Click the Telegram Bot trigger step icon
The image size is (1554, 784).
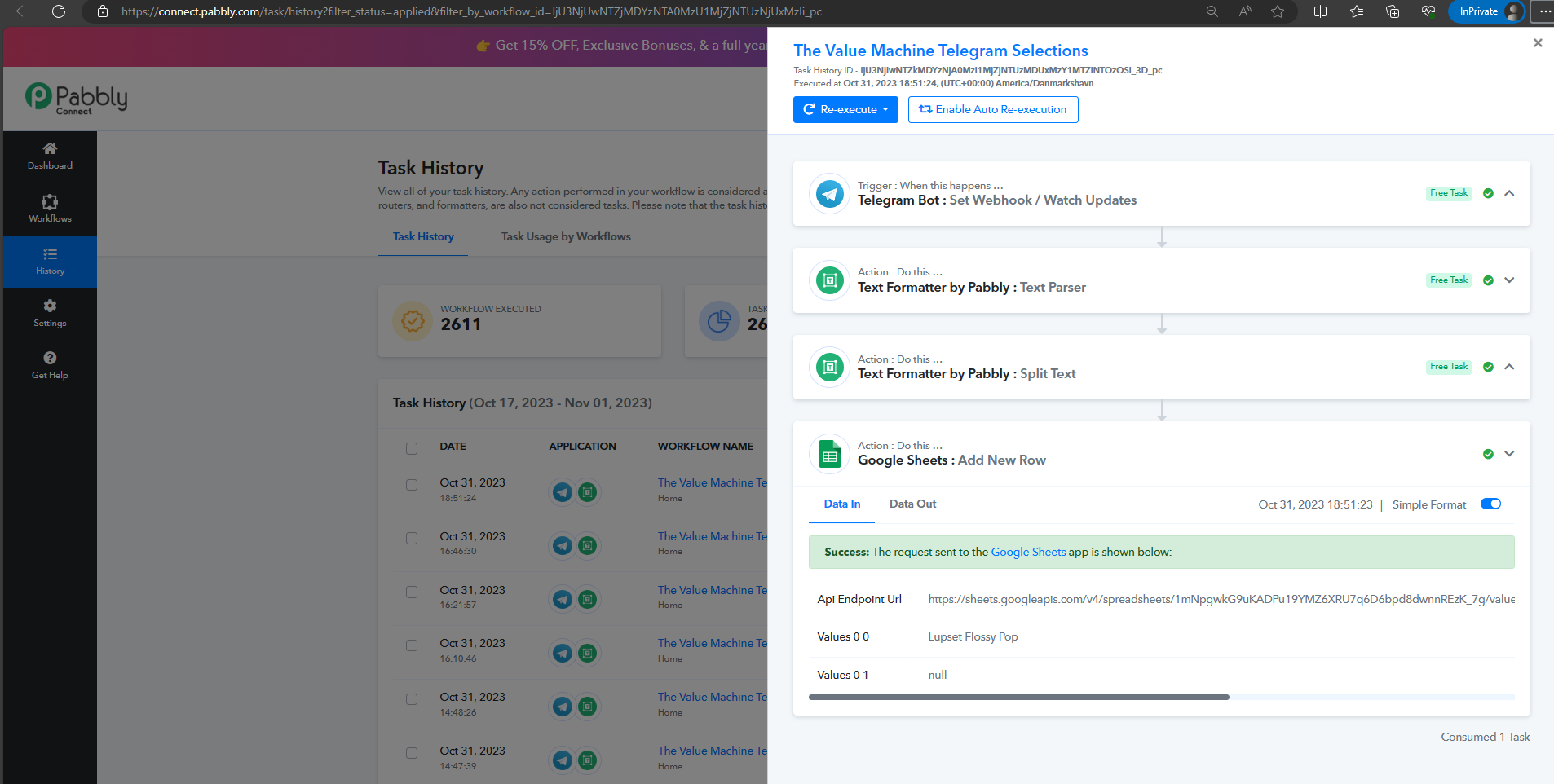point(830,194)
